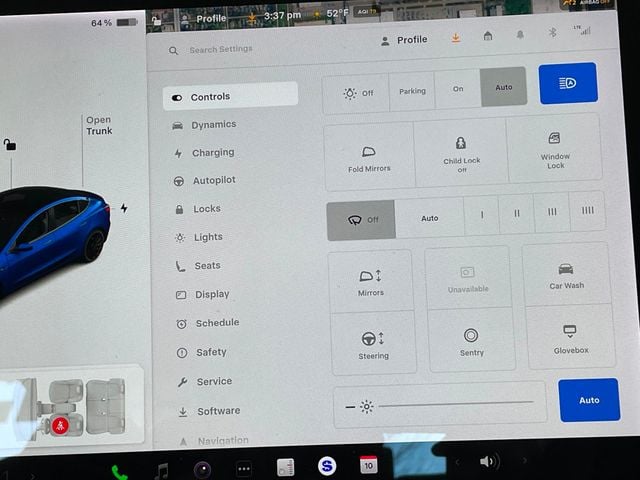Set wipers to speed III
Image resolution: width=640 pixels, height=480 pixels.
coord(552,211)
